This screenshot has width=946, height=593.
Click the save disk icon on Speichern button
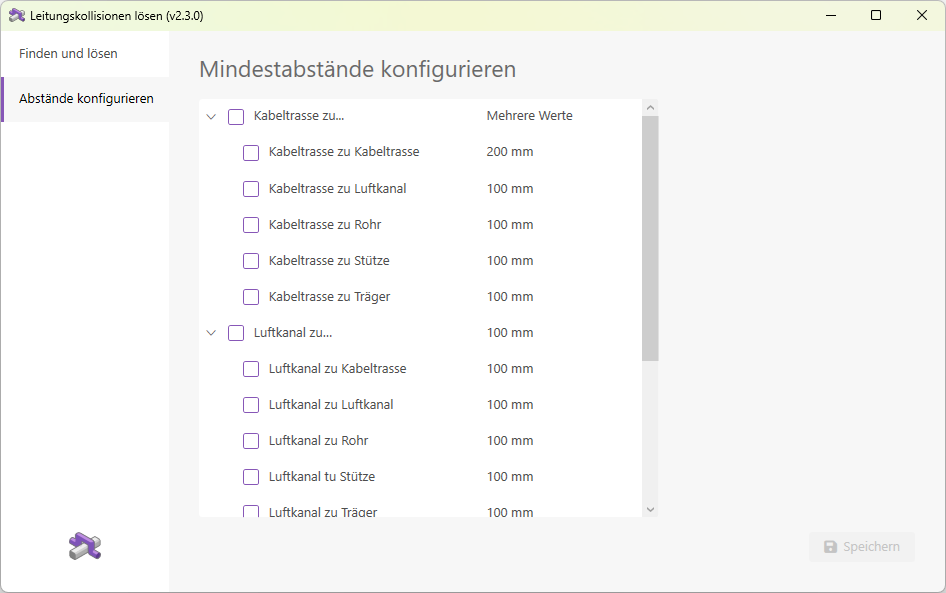click(831, 546)
